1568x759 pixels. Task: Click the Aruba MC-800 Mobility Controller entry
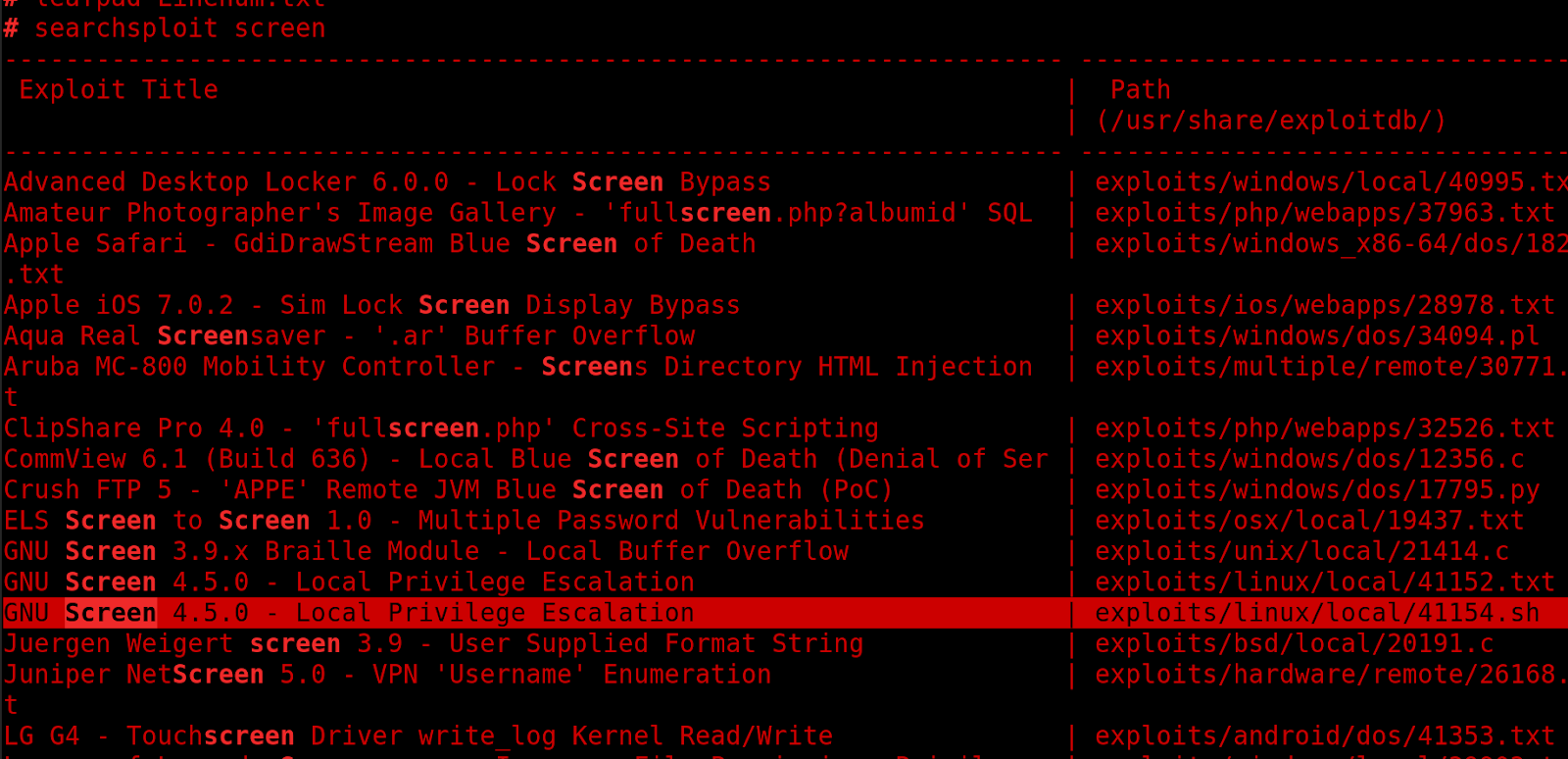tap(517, 367)
